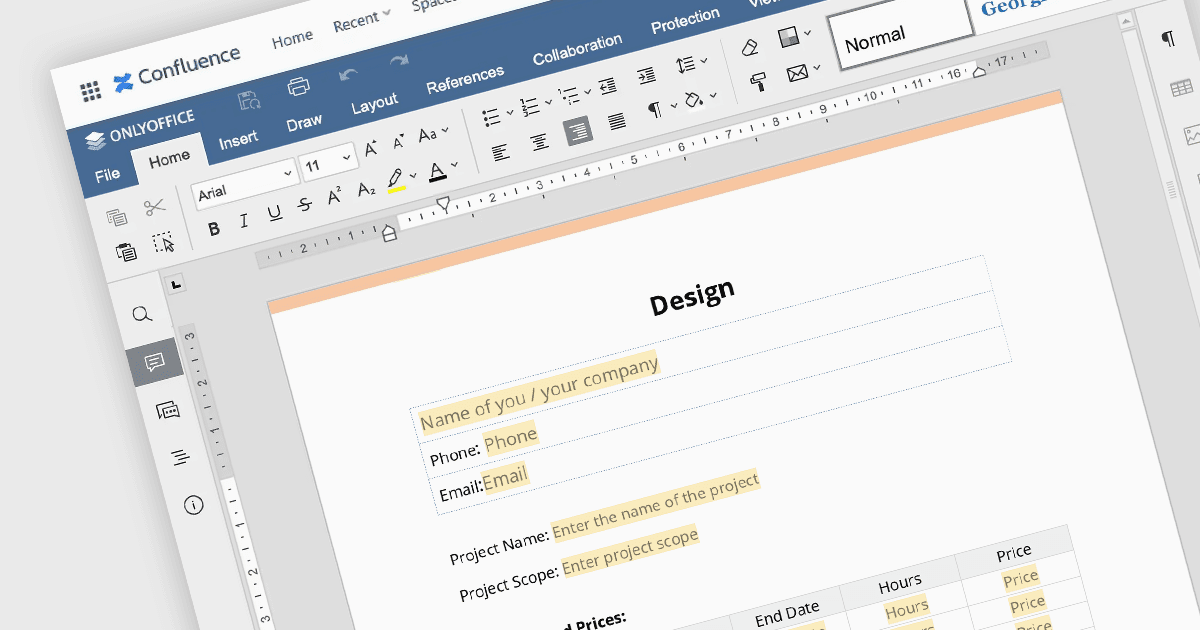The image size is (1200, 630).
Task: Click the Select all icon
Action: pos(163,242)
